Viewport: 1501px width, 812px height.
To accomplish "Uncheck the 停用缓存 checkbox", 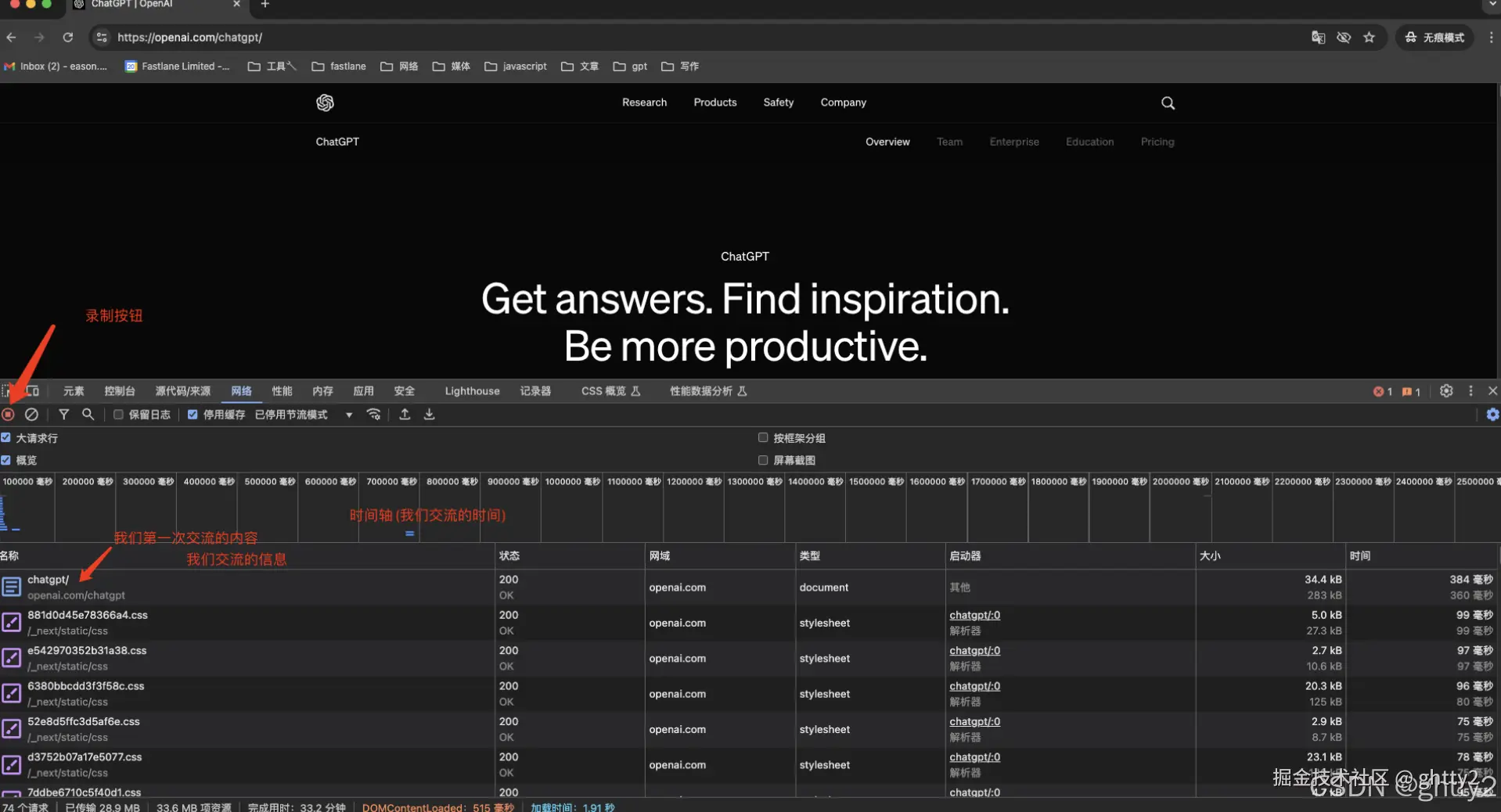I will (x=193, y=415).
